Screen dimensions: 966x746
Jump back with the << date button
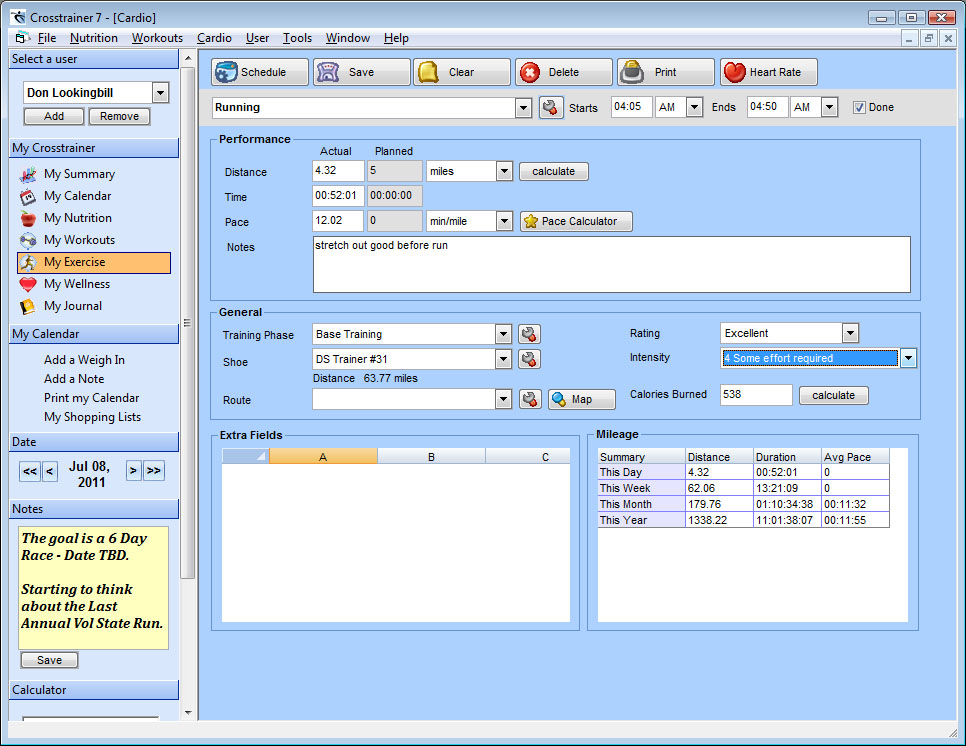pyautogui.click(x=30, y=471)
